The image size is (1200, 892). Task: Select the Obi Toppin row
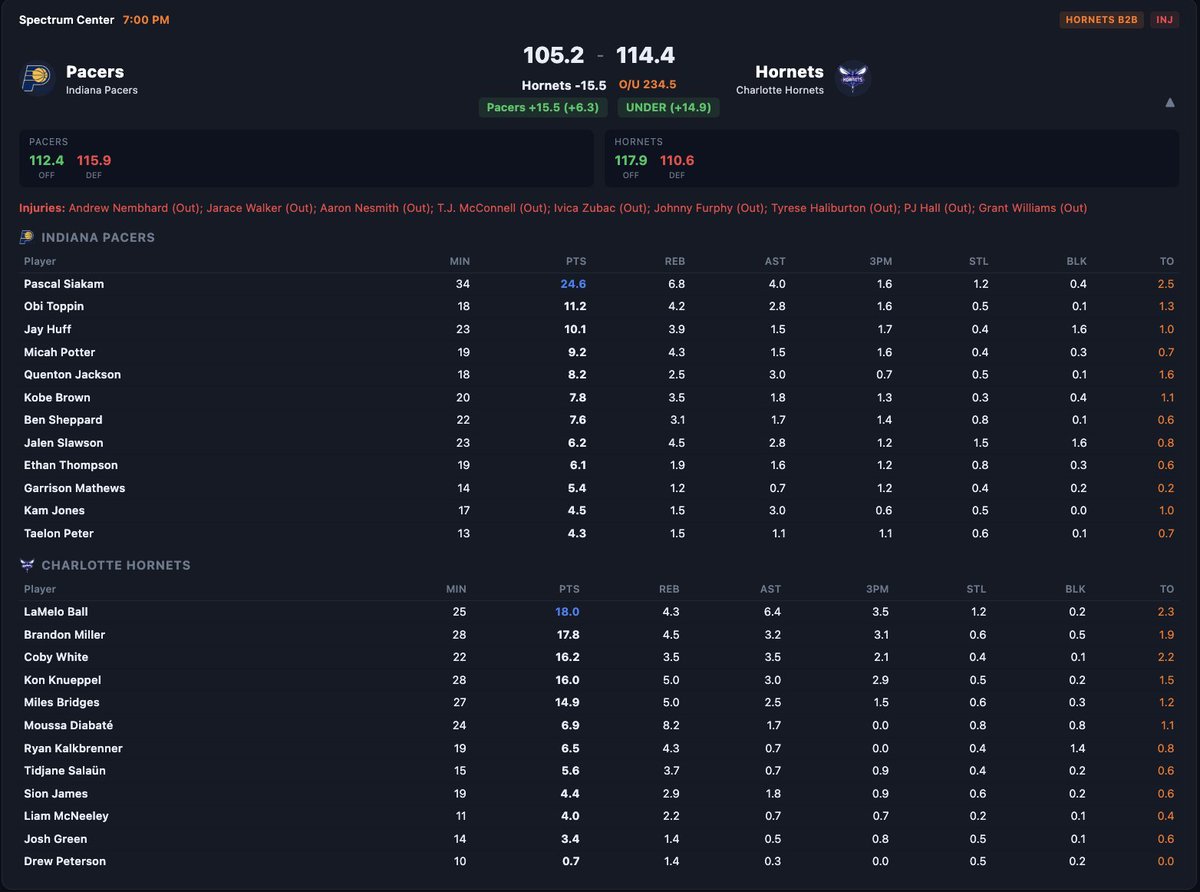(599, 307)
